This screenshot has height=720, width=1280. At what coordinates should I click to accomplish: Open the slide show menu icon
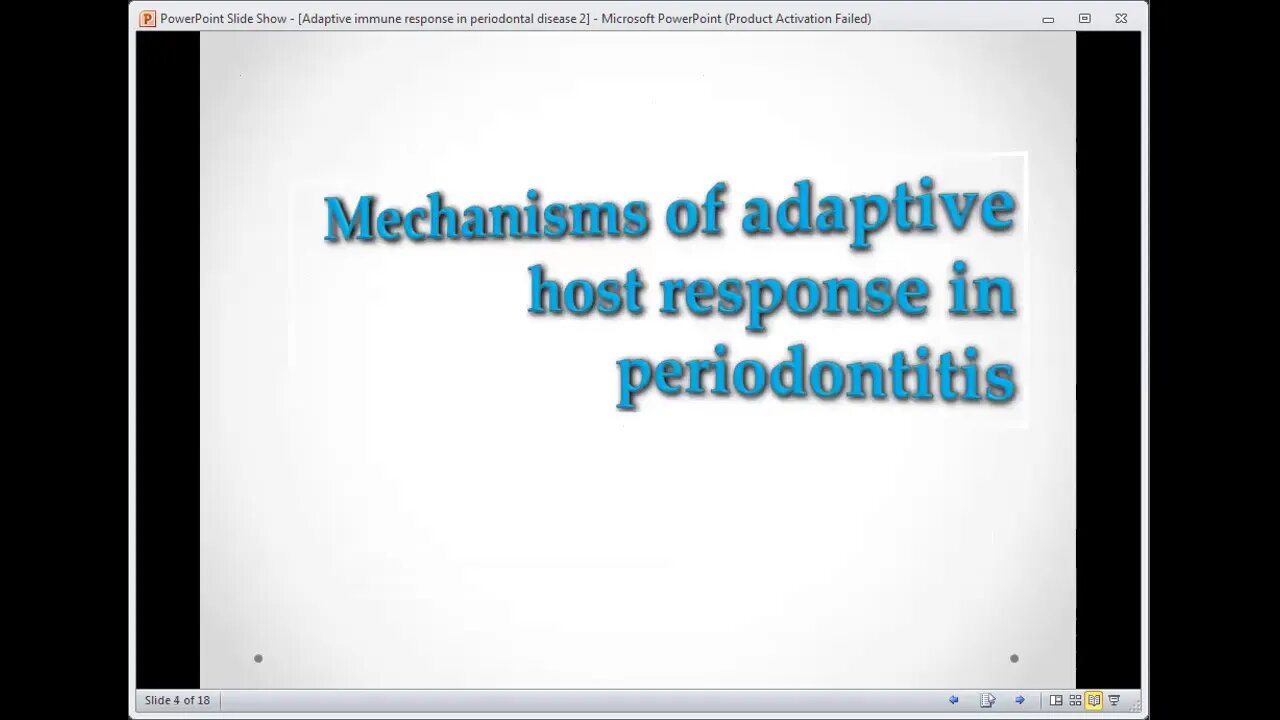(x=987, y=700)
